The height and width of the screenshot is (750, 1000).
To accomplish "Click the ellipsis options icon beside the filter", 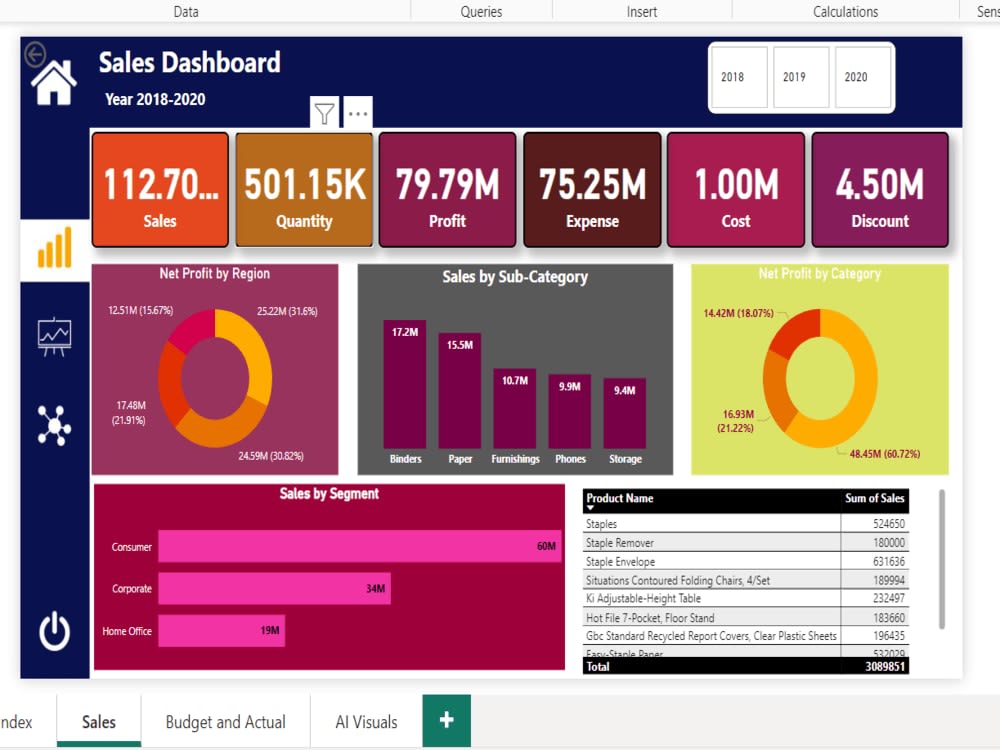I will (358, 113).
